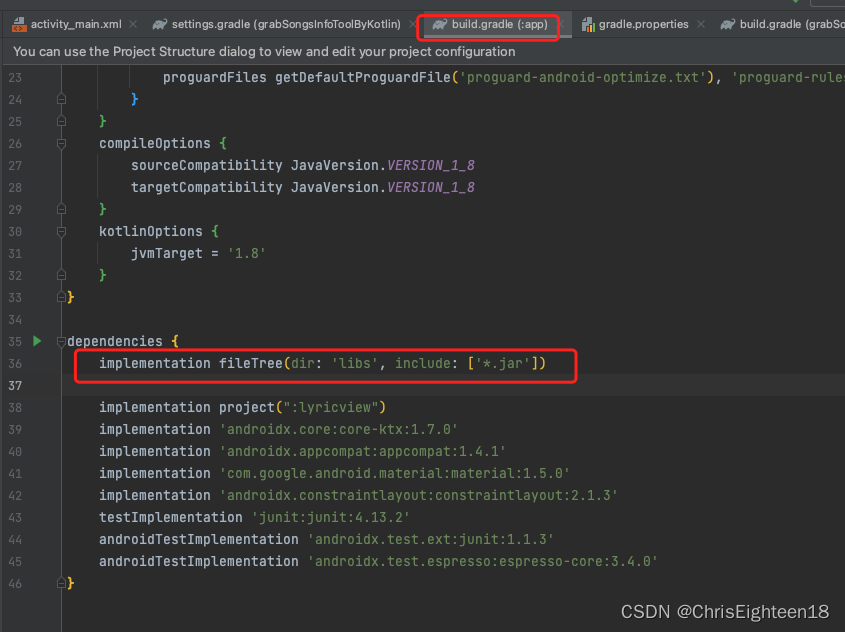Image resolution: width=845 pixels, height=632 pixels.
Task: Click the Gradle elephant icon on build.gradle (:app) tab
Action: pos(440,24)
